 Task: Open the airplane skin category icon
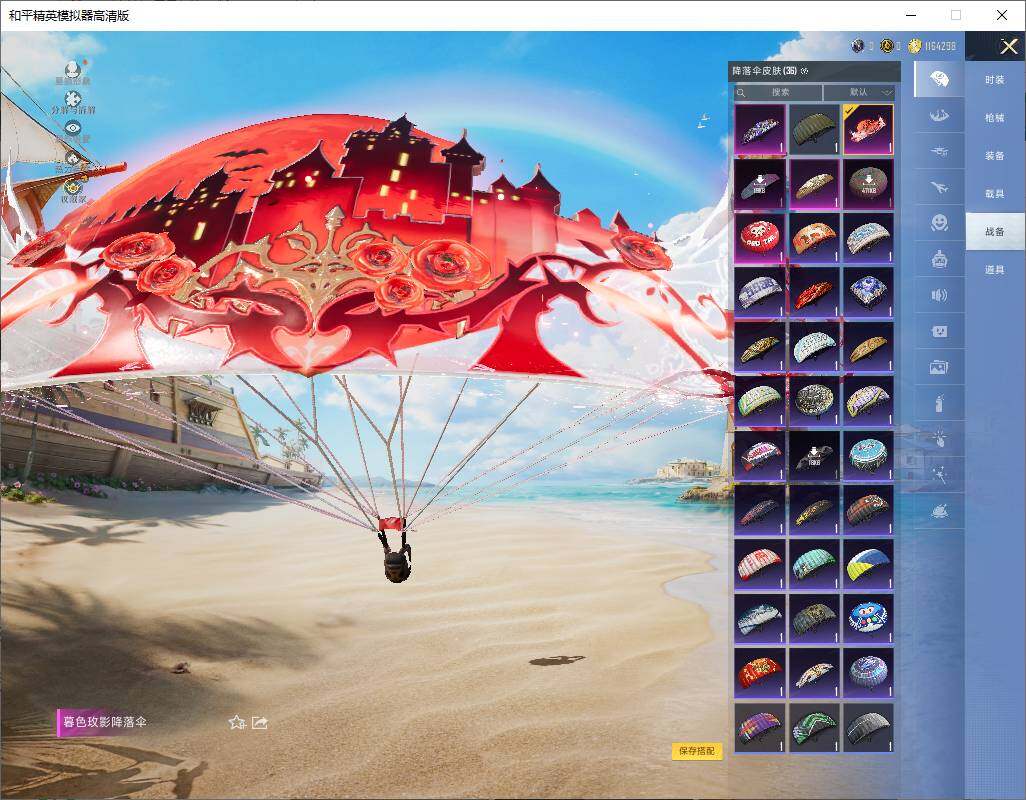click(x=939, y=188)
